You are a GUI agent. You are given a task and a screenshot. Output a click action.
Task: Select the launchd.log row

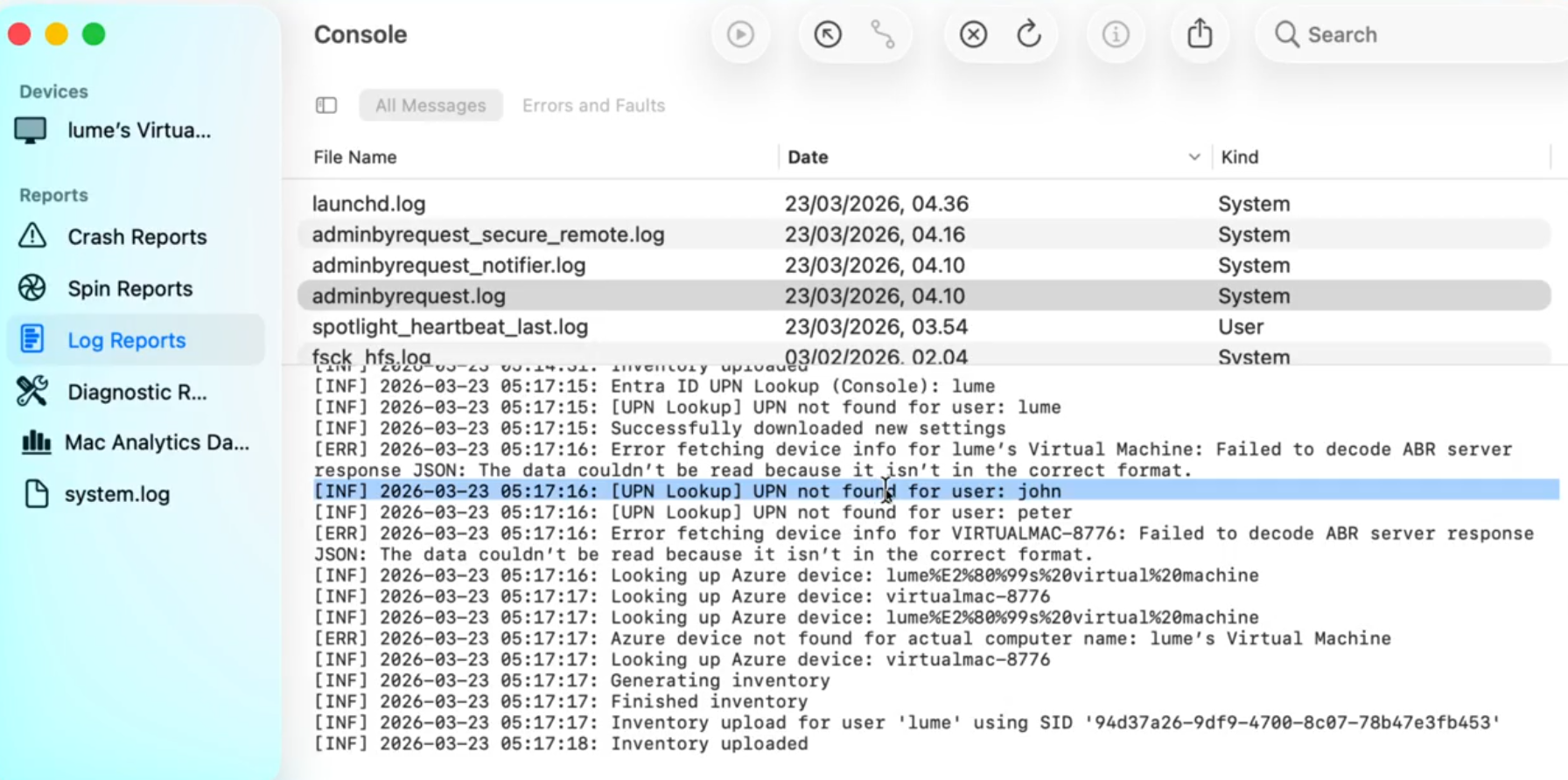click(924, 204)
